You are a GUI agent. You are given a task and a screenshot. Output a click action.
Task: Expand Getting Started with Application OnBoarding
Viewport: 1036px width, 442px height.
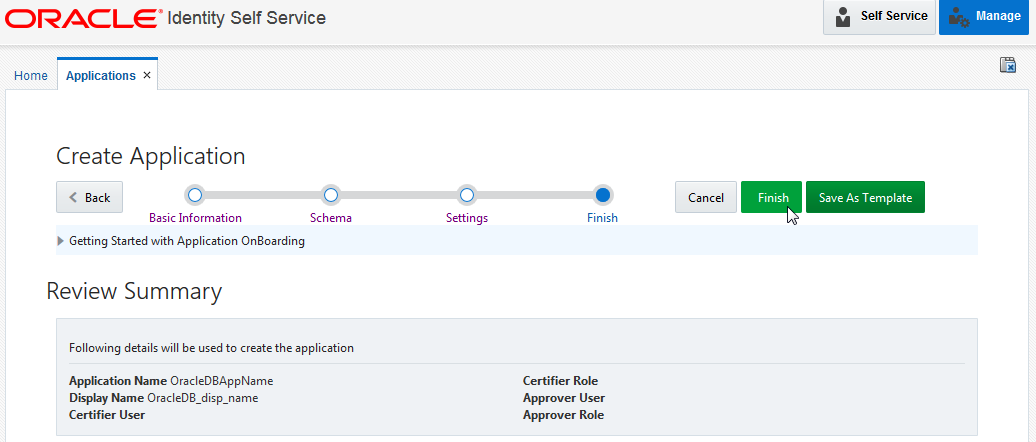62,241
